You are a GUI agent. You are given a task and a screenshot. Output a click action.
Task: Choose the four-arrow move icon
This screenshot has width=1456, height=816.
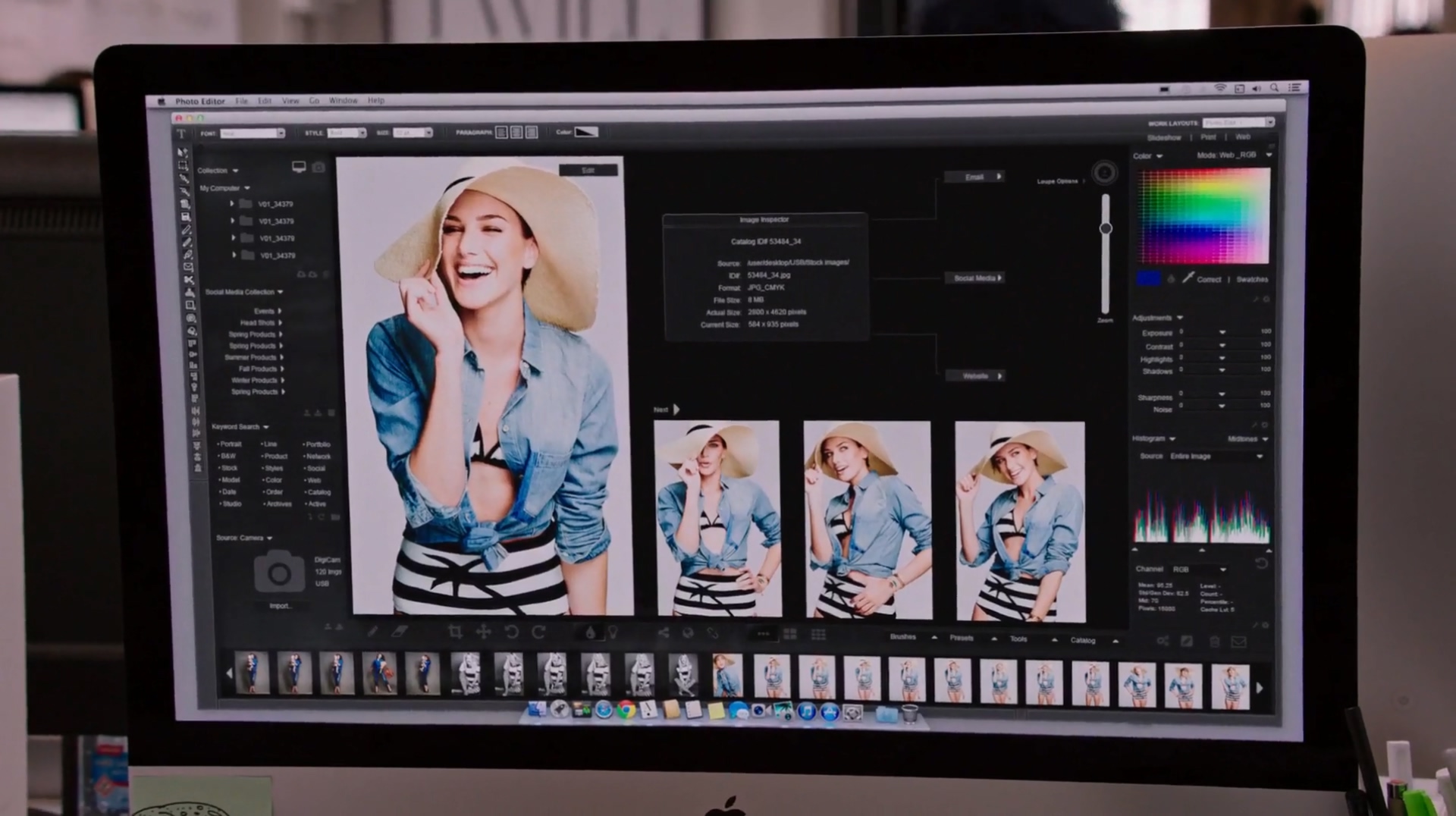(x=483, y=632)
